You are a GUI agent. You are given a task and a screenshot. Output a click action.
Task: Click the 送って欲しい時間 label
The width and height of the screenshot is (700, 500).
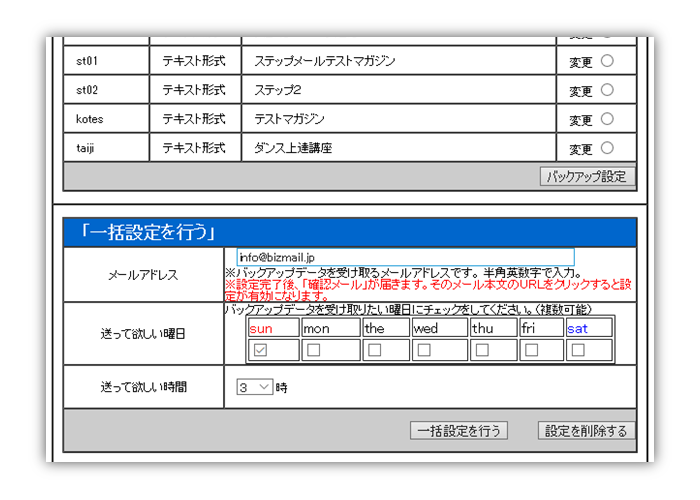[143, 387]
